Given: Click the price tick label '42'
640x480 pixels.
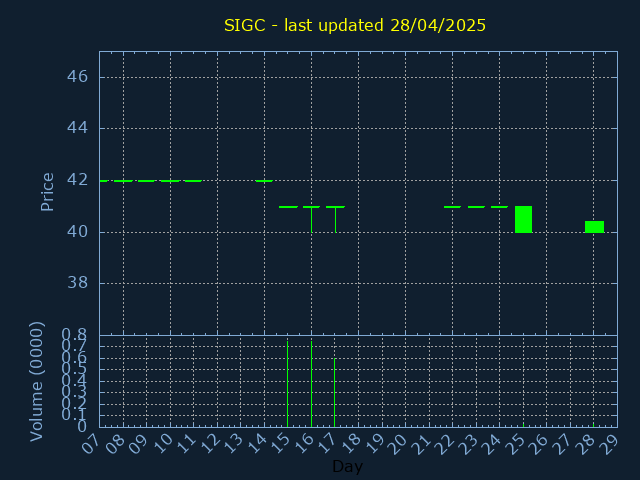Looking at the screenshot, I should 78,180.
